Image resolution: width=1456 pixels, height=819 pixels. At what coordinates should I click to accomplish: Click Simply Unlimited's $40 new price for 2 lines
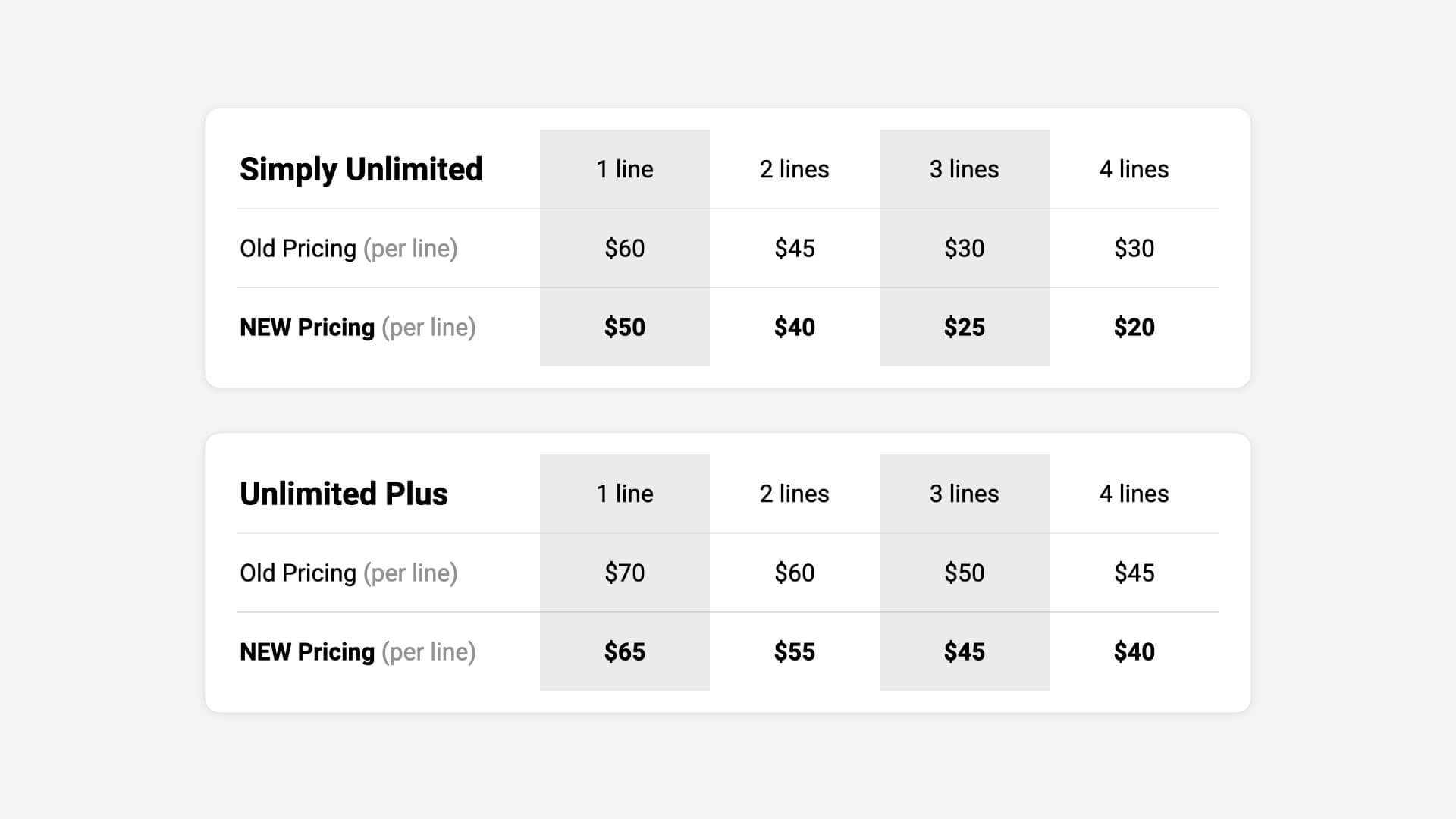pyautogui.click(x=794, y=328)
